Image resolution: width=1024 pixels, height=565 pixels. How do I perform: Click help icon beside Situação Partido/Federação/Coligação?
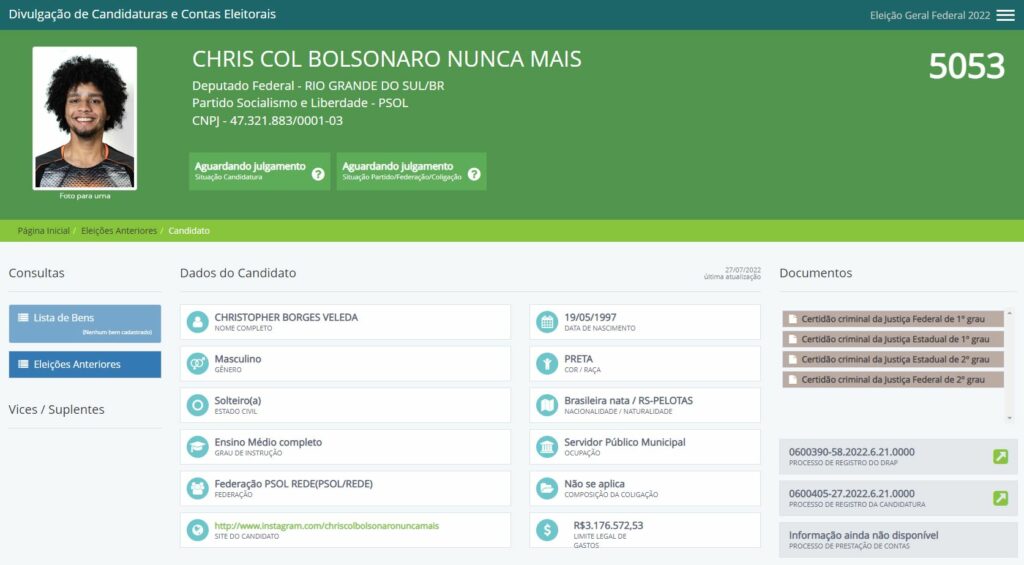coord(474,174)
